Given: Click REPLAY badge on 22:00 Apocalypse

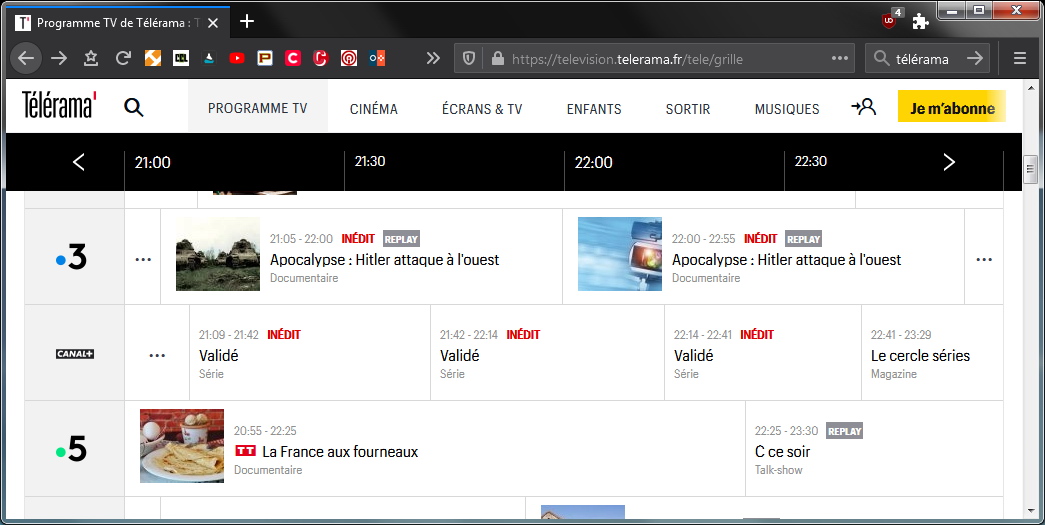Looking at the screenshot, I should click(x=803, y=239).
